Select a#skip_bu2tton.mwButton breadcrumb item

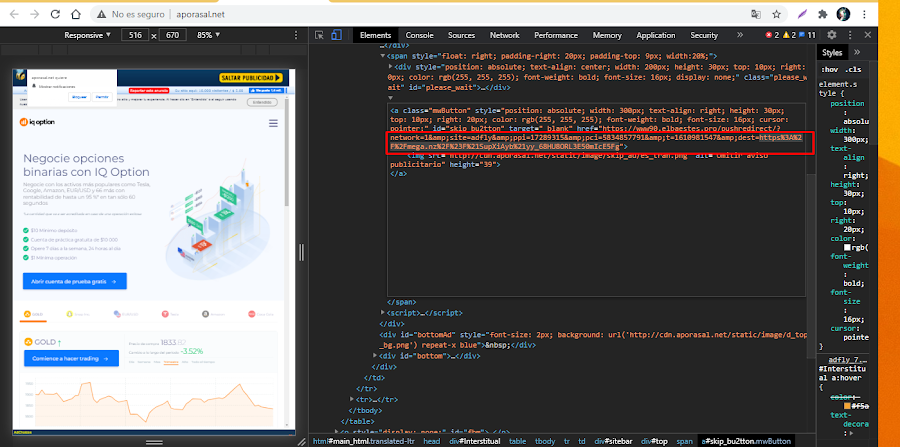[746, 441]
